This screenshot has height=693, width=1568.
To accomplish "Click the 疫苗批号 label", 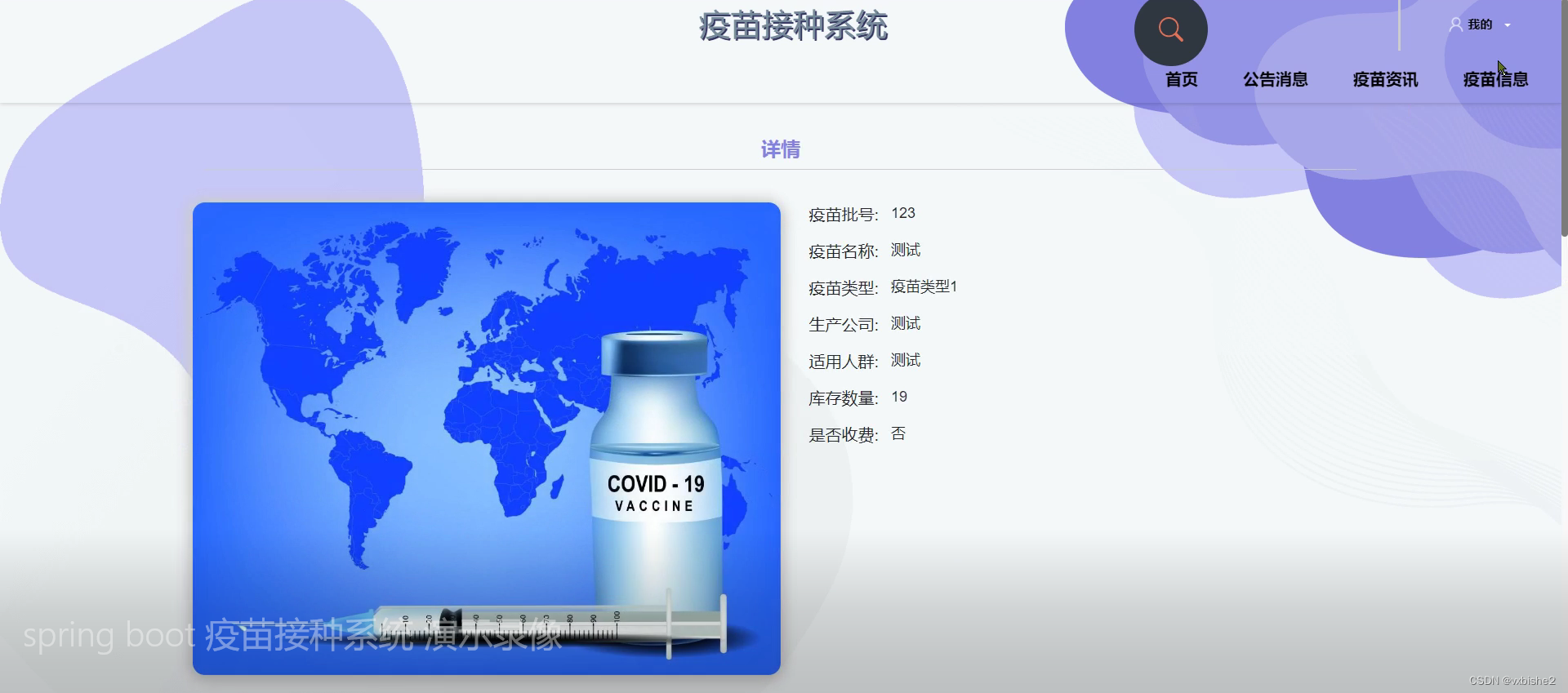I will click(x=843, y=215).
